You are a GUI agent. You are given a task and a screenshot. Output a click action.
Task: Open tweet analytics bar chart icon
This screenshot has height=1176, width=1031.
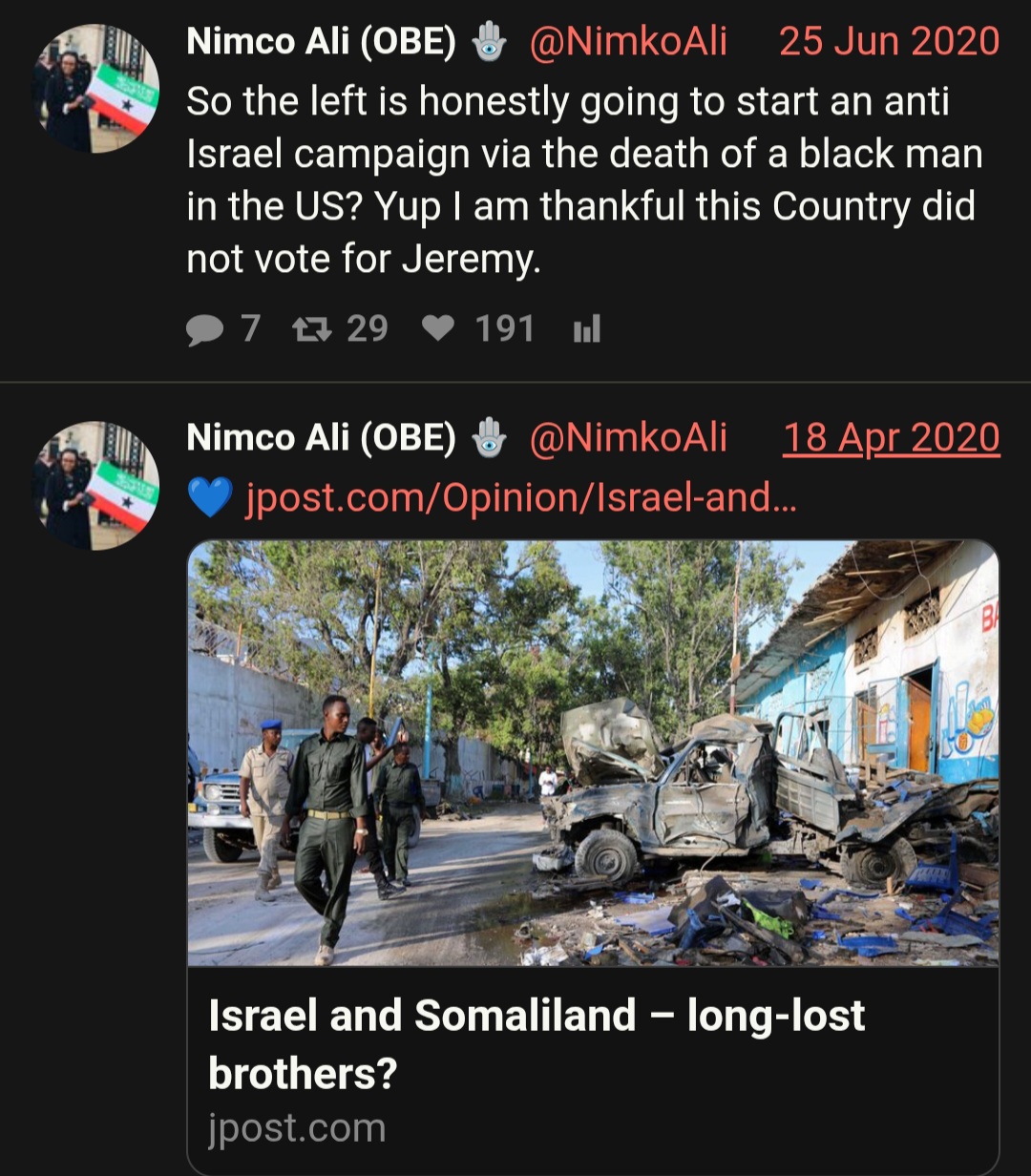pos(586,330)
